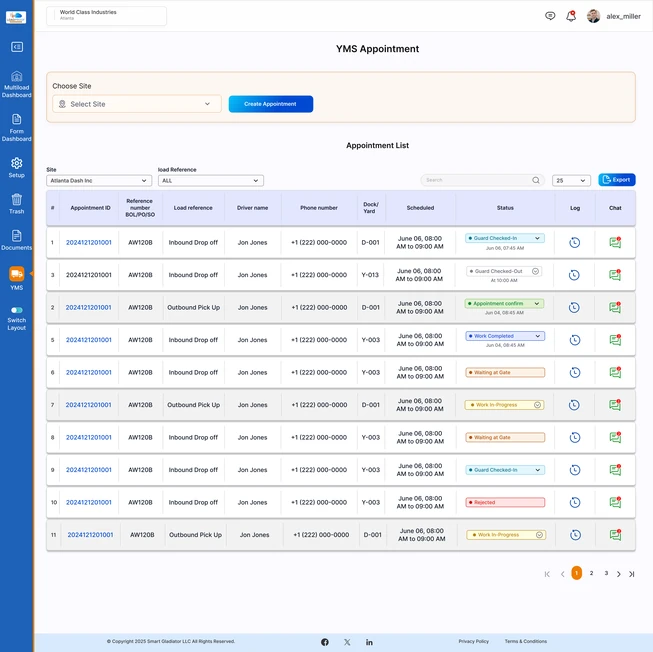View log history for row 2
Image resolution: width=653 pixels, height=652 pixels.
coord(574,307)
